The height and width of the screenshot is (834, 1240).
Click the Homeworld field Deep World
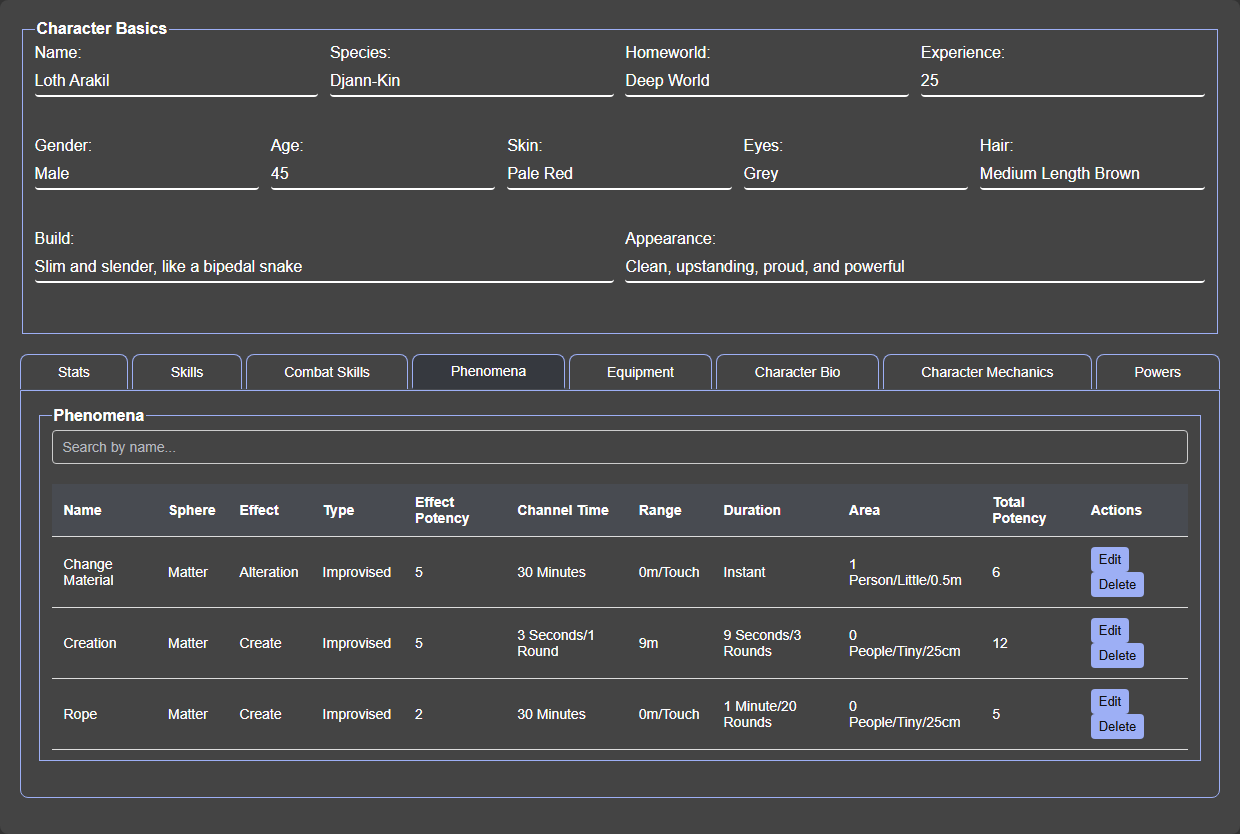point(767,81)
